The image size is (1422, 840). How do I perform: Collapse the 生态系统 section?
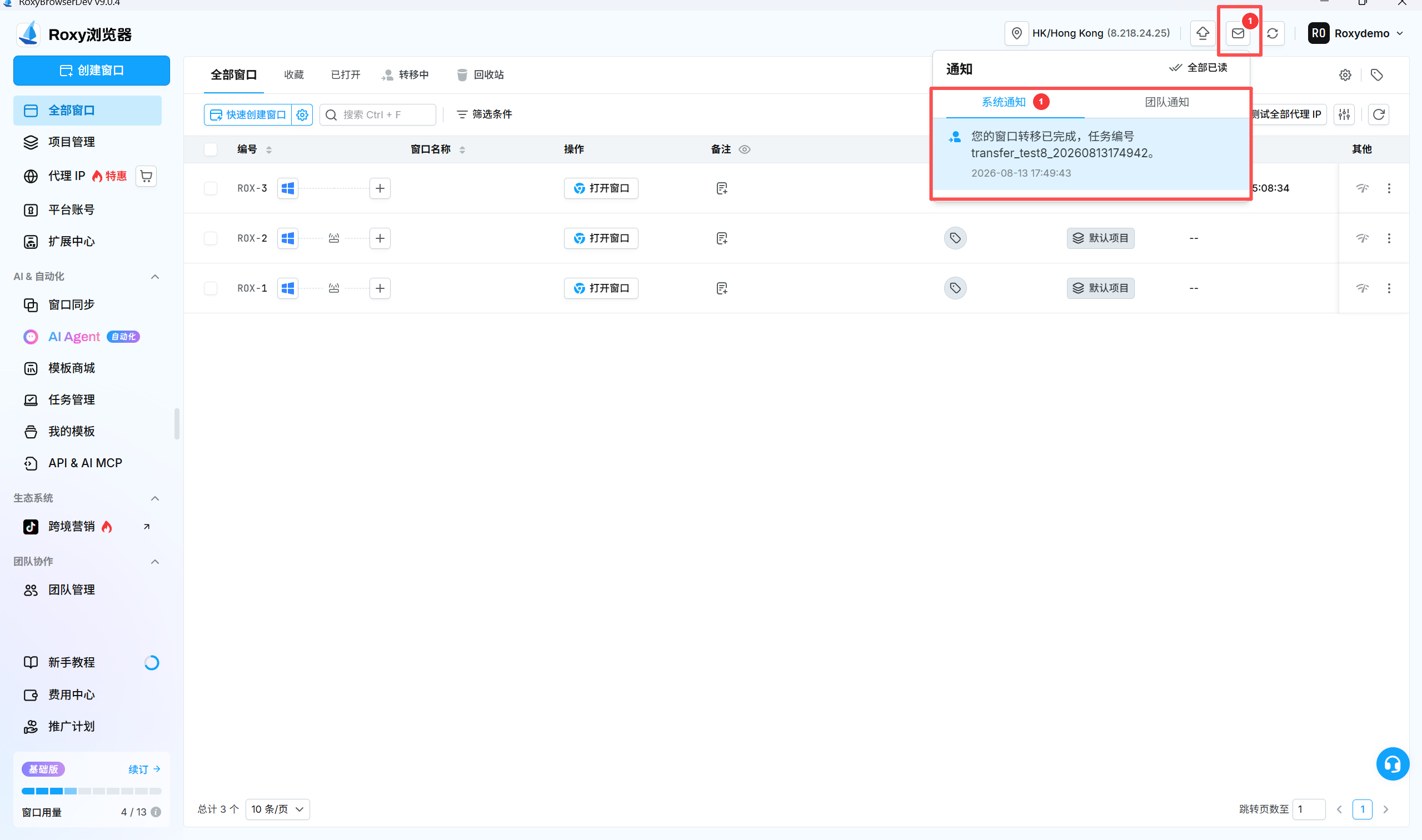[154, 498]
